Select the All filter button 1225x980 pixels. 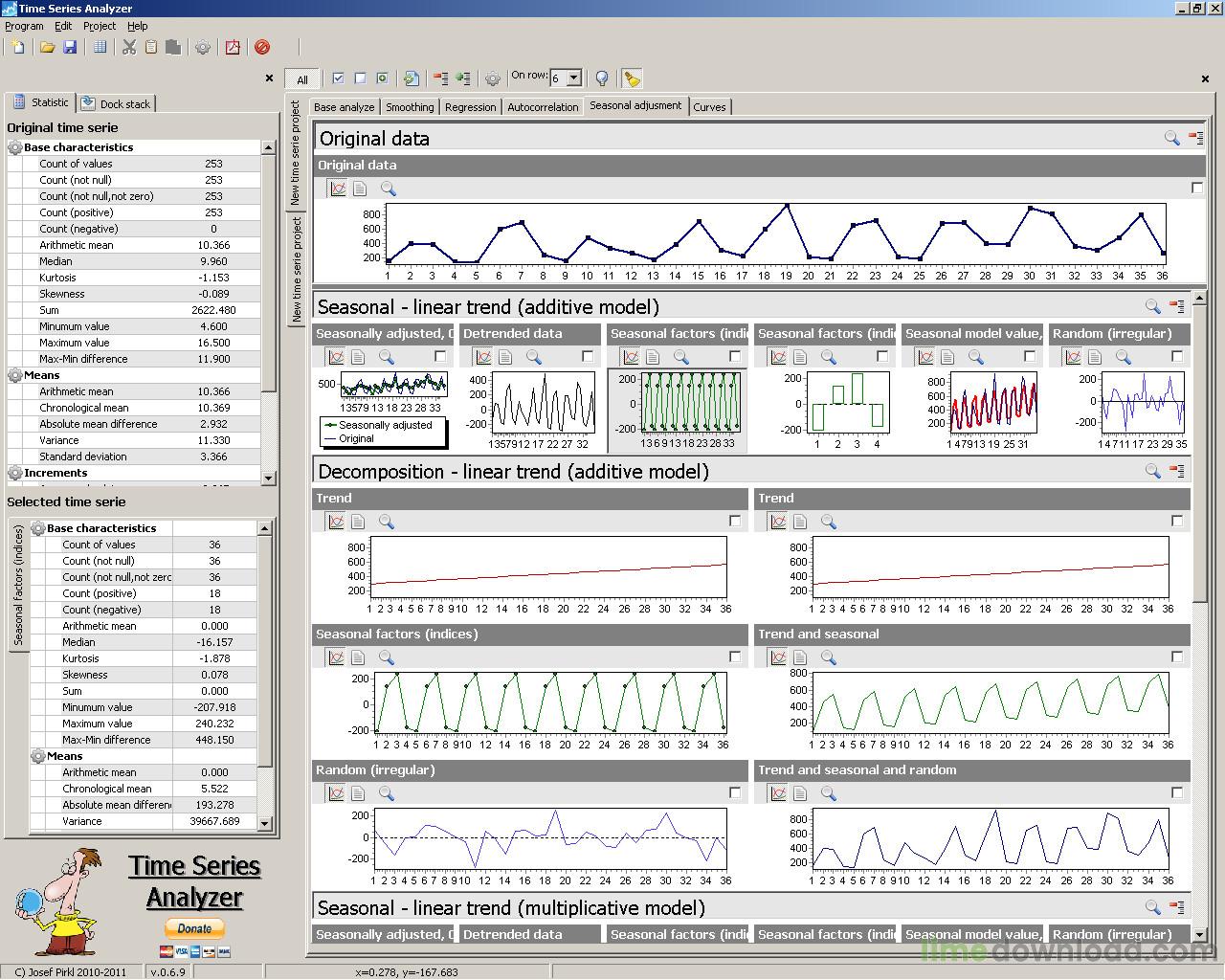coord(302,79)
